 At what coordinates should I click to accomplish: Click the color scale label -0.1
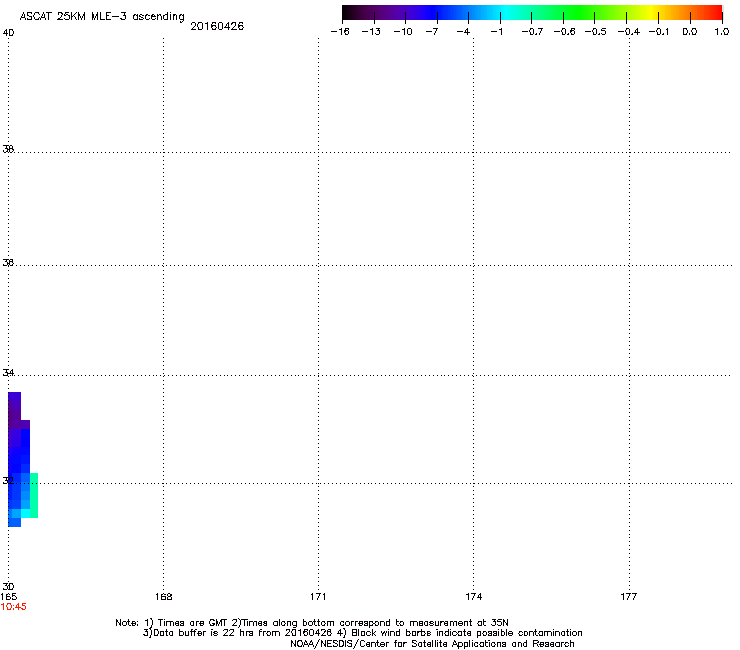click(659, 32)
